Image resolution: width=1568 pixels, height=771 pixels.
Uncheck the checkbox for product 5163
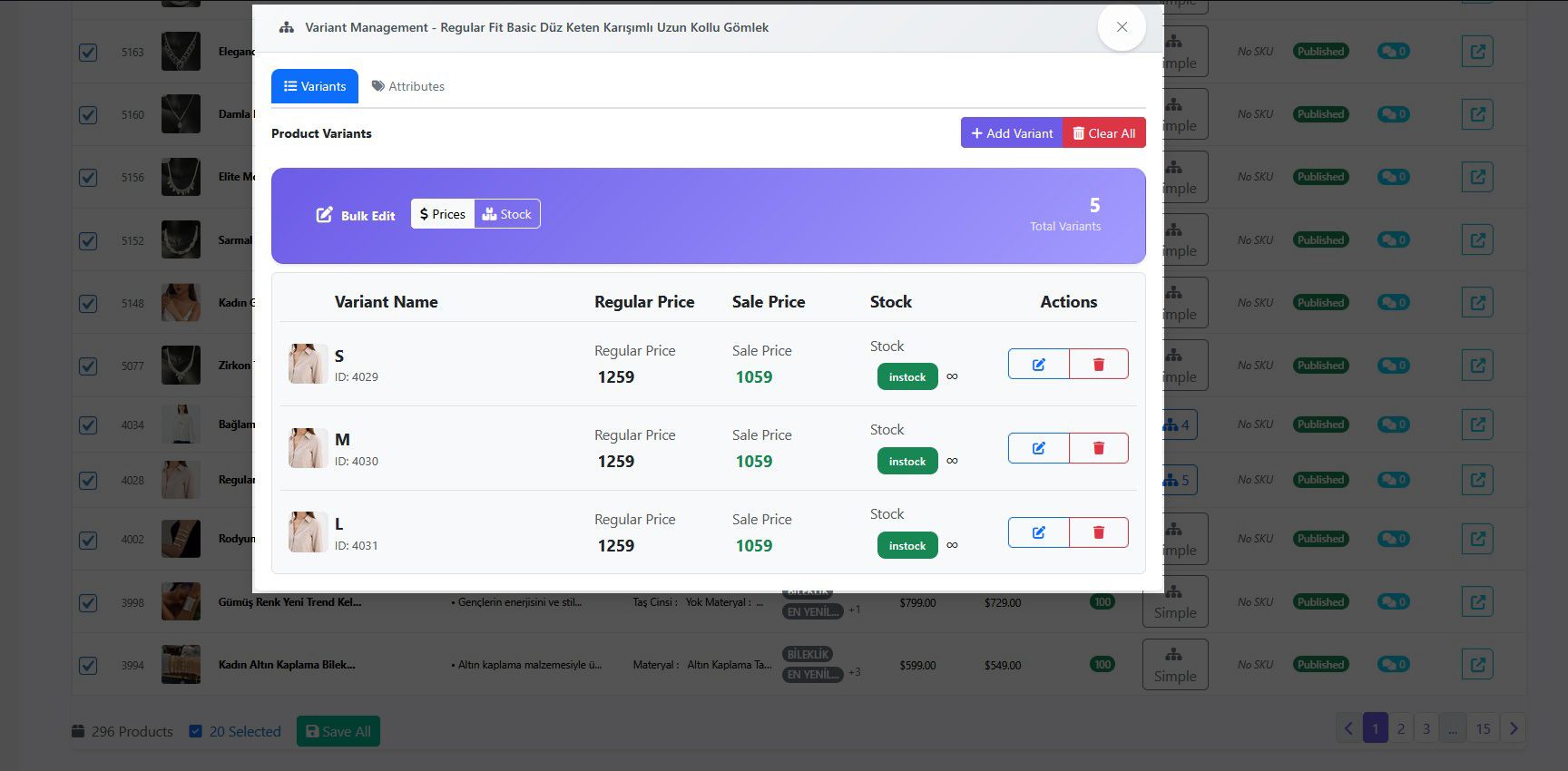click(x=88, y=53)
